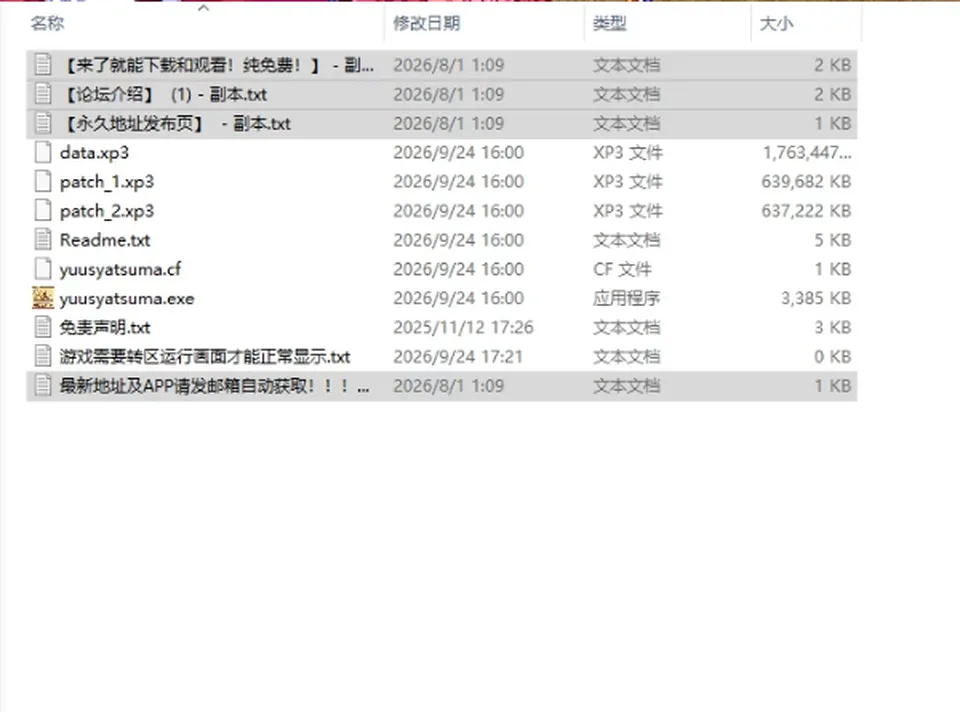Select the truncated size 1,763,447... of data.xp3

click(807, 152)
